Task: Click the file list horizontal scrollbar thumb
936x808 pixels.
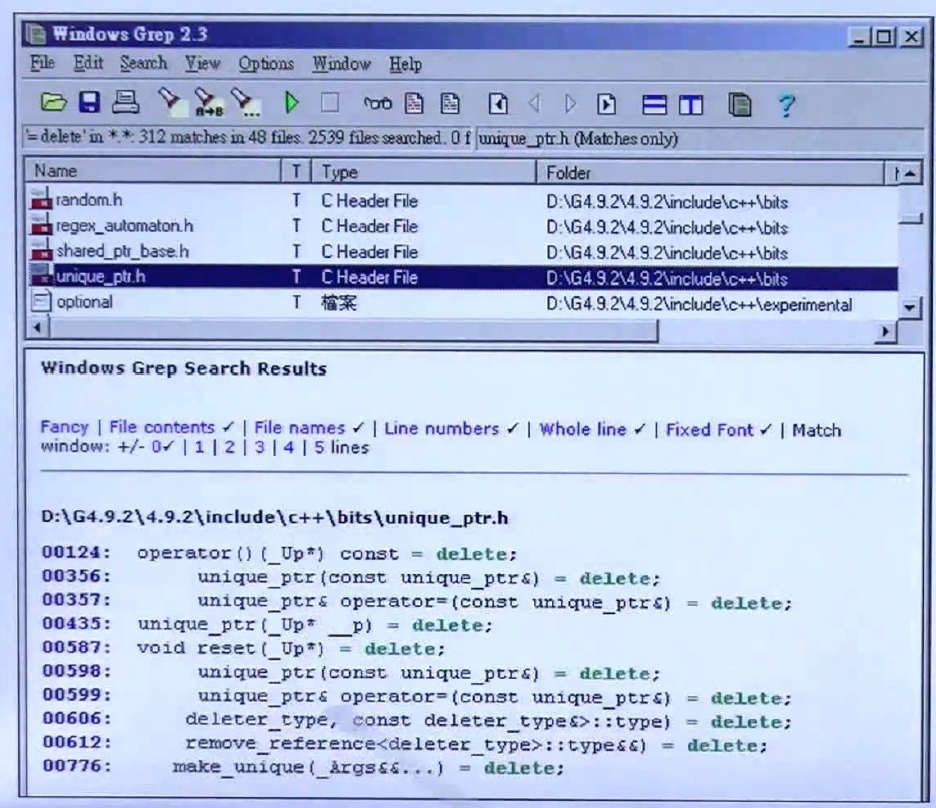Action: tap(353, 329)
